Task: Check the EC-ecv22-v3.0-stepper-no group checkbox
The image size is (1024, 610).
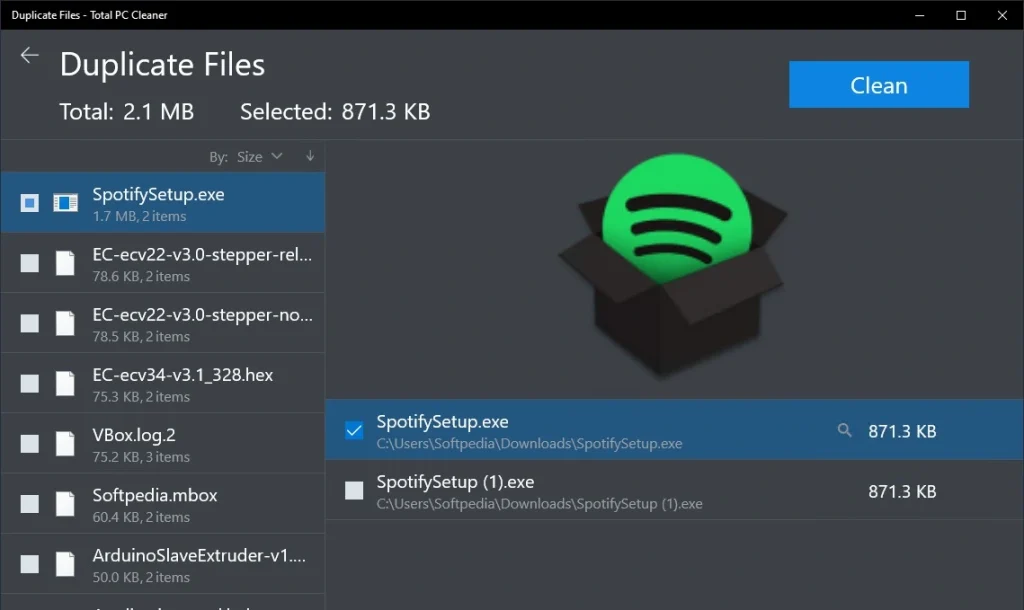Action: click(29, 323)
